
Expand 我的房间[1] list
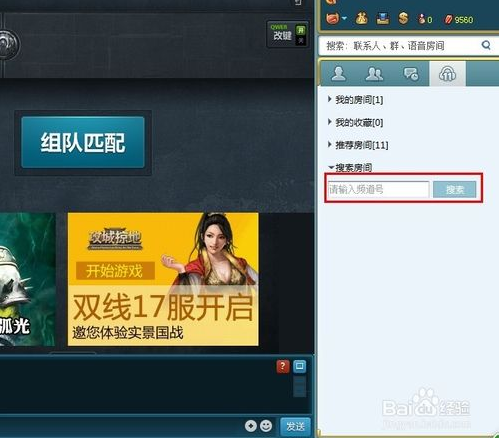pyautogui.click(x=356, y=99)
